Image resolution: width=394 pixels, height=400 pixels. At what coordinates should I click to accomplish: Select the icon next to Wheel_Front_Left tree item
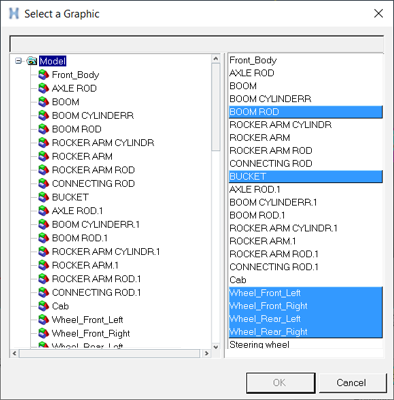point(43,319)
